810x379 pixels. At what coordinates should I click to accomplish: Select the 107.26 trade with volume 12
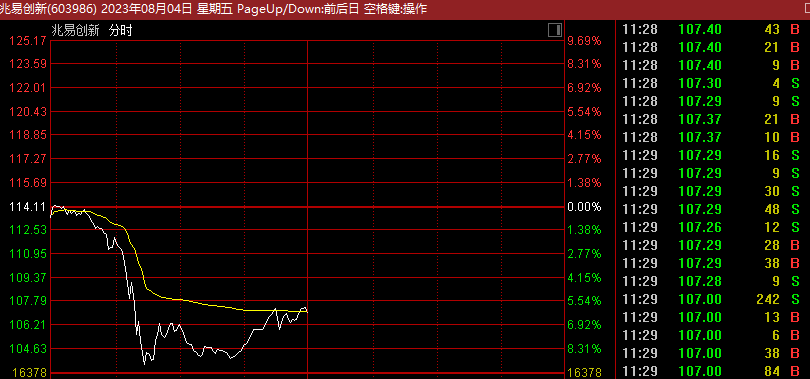(x=711, y=227)
